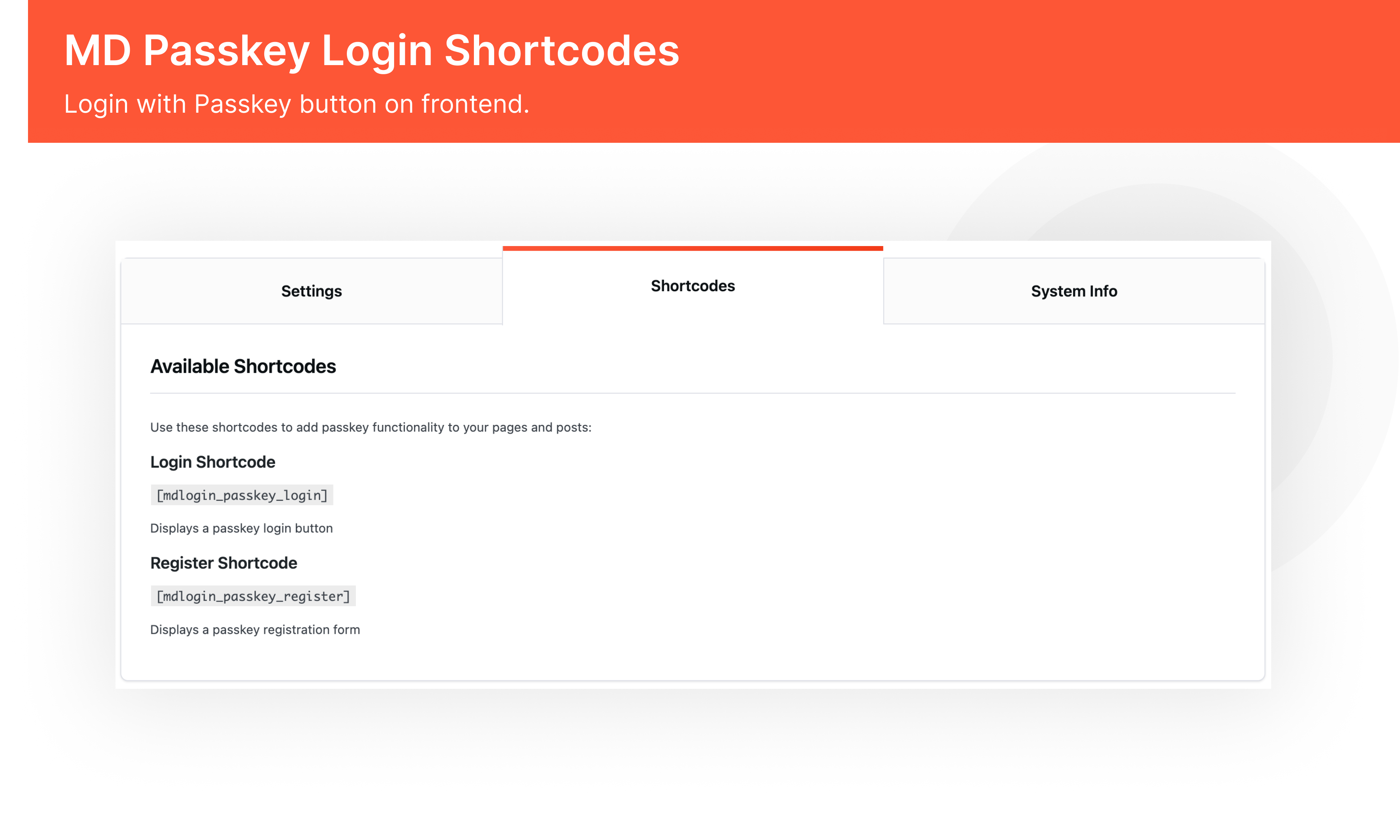1400x840 pixels.
Task: Click the Settings tab label text
Action: 311,291
